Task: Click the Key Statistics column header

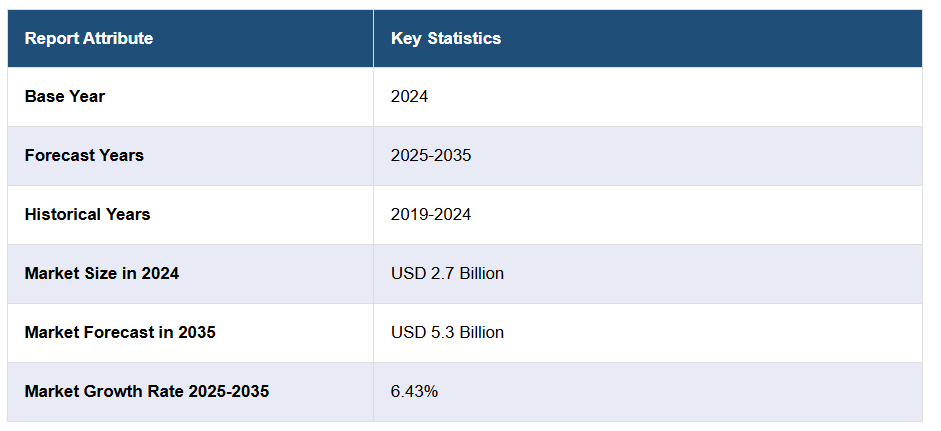Action: click(x=446, y=39)
